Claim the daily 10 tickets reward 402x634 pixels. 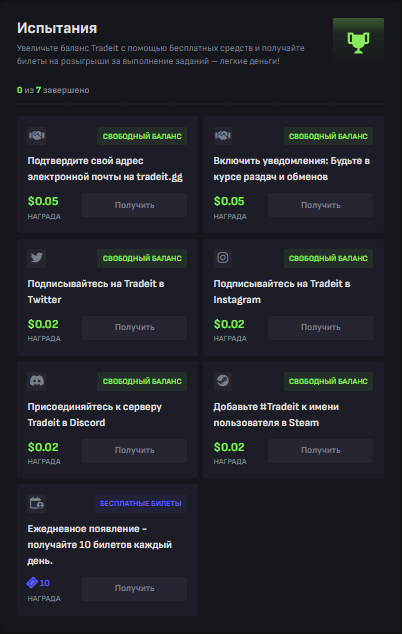point(134,588)
